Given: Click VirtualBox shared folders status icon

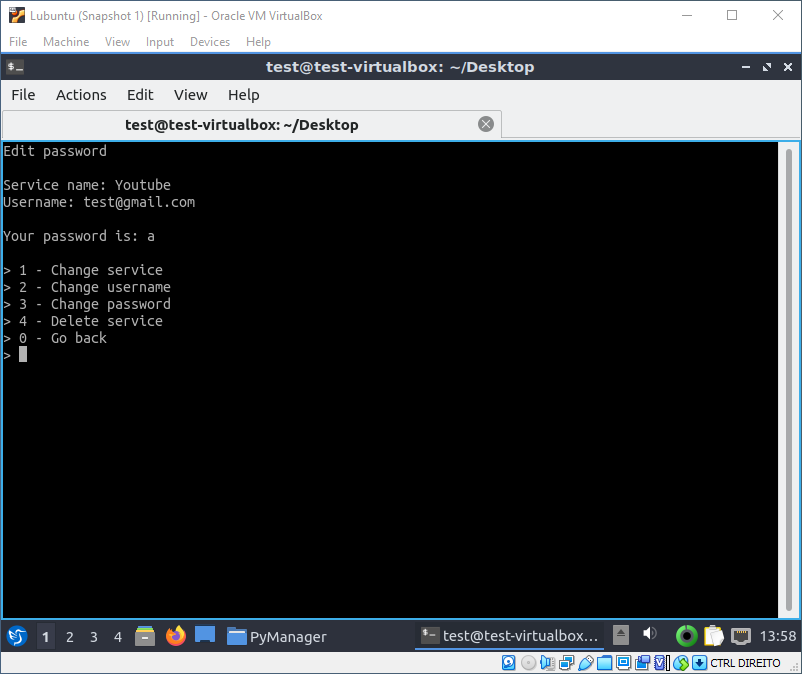Looking at the screenshot, I should pos(605,663).
